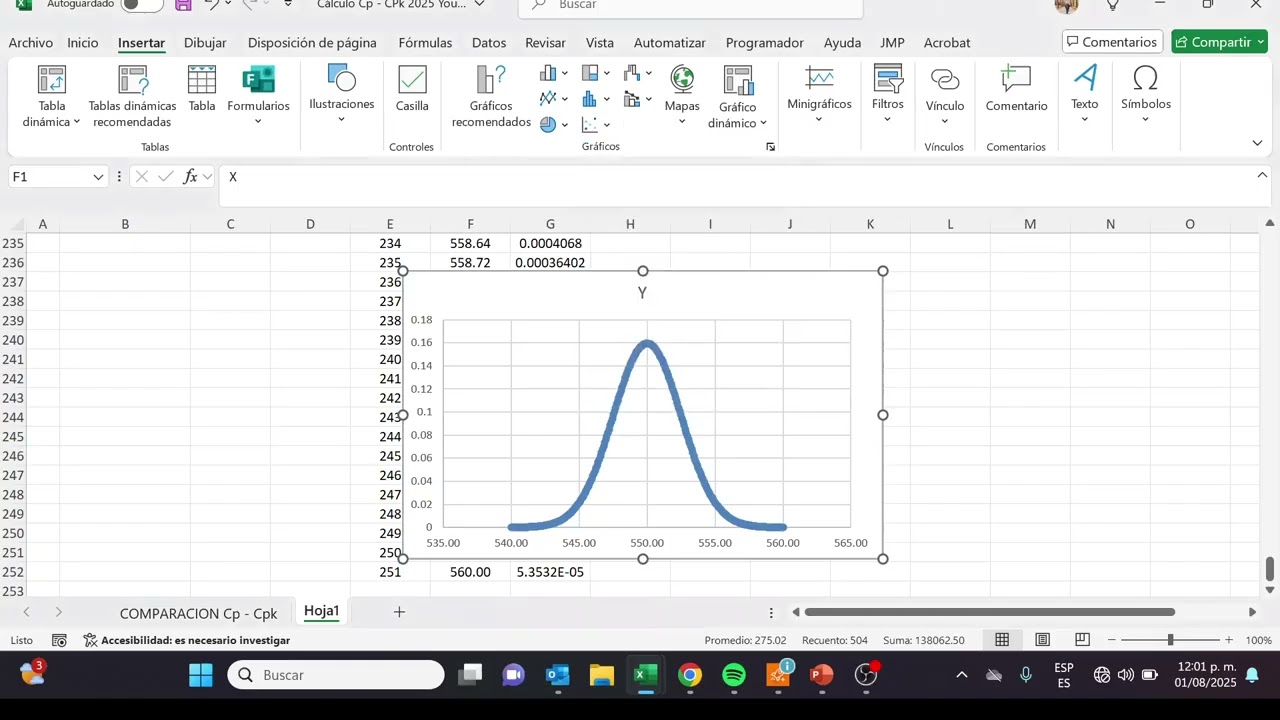The width and height of the screenshot is (1280, 720).
Task: Expand the Tabla dinámica dropdown arrow
Action: pyautogui.click(x=75, y=122)
